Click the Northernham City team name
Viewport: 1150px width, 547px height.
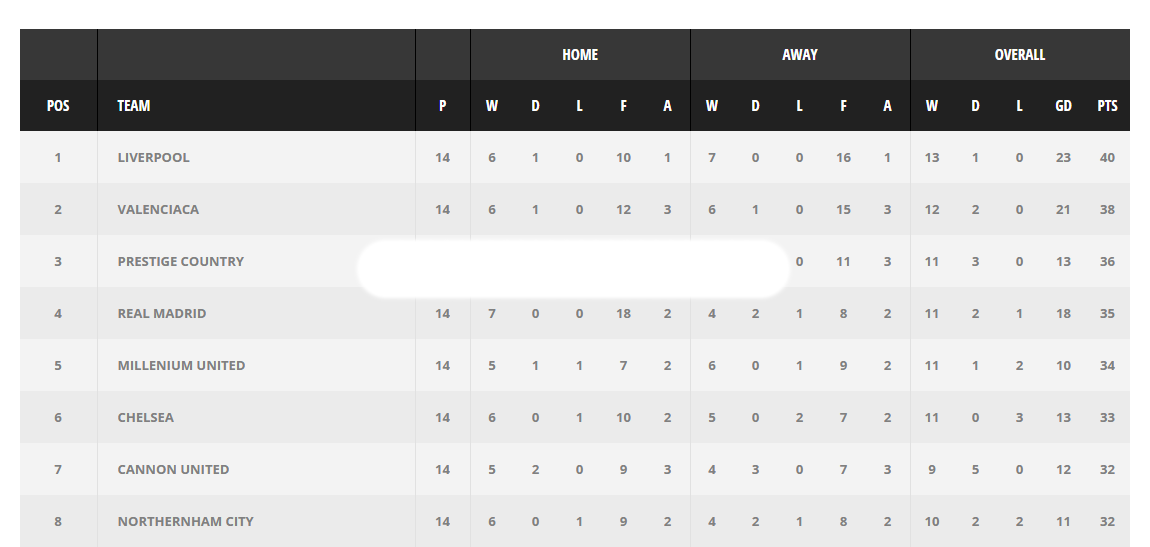point(185,521)
